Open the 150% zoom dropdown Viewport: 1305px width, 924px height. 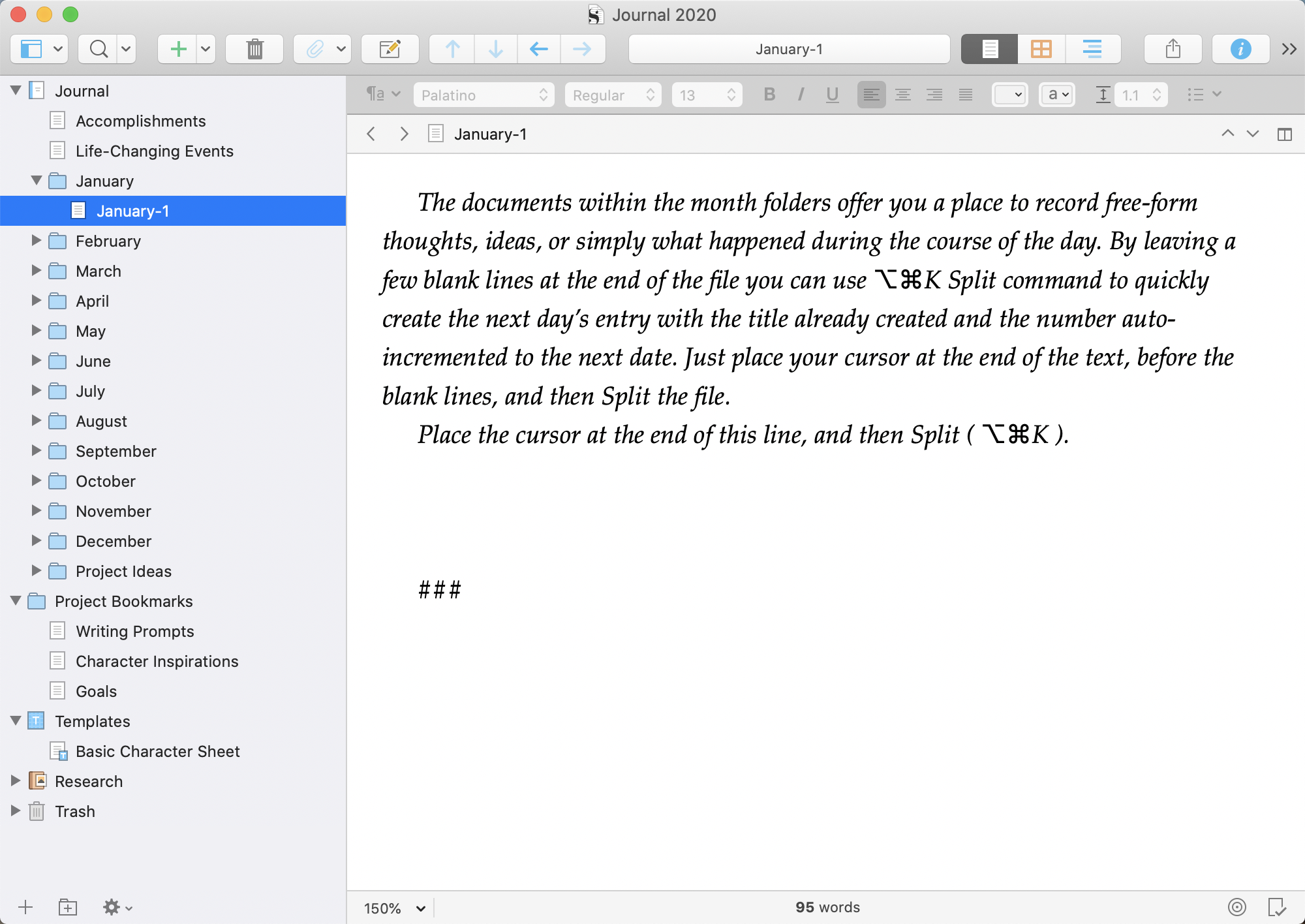[x=395, y=908]
